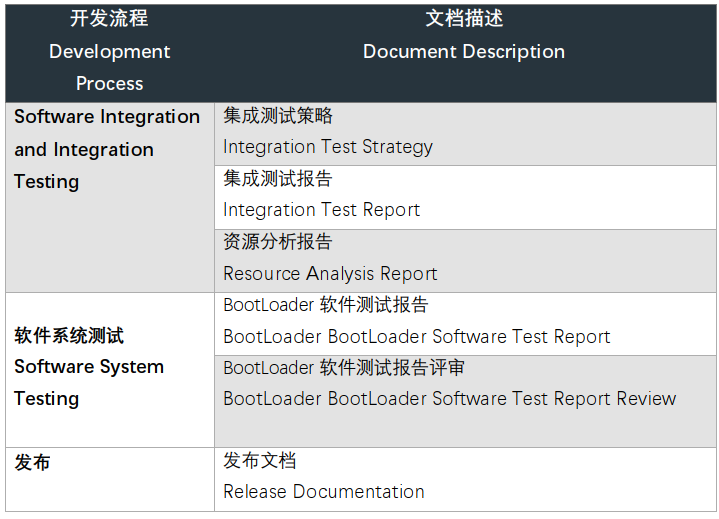Select the Resource Analysis Report line
The image size is (719, 519).
[330, 274]
